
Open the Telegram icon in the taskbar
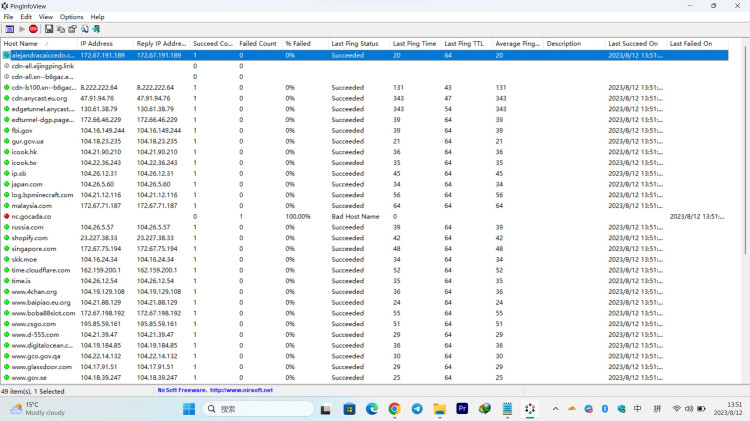[x=417, y=409]
